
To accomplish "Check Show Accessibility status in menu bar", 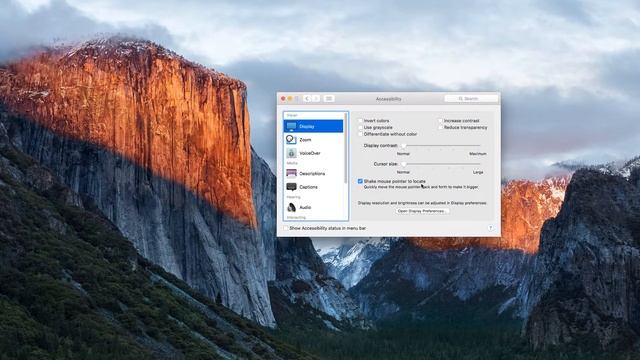I will click(x=286, y=228).
